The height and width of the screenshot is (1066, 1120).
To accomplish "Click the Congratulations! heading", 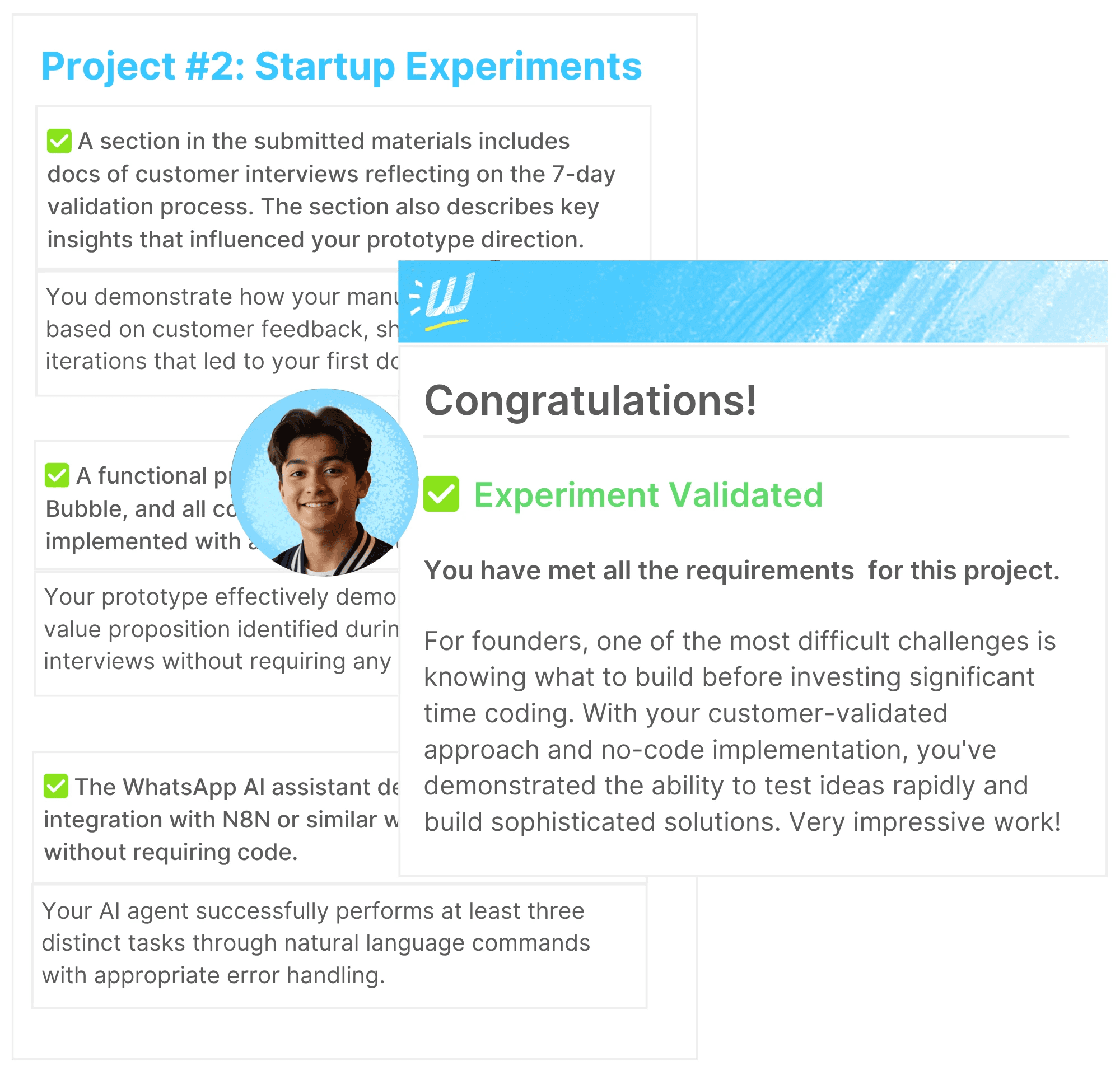I will click(x=590, y=401).
